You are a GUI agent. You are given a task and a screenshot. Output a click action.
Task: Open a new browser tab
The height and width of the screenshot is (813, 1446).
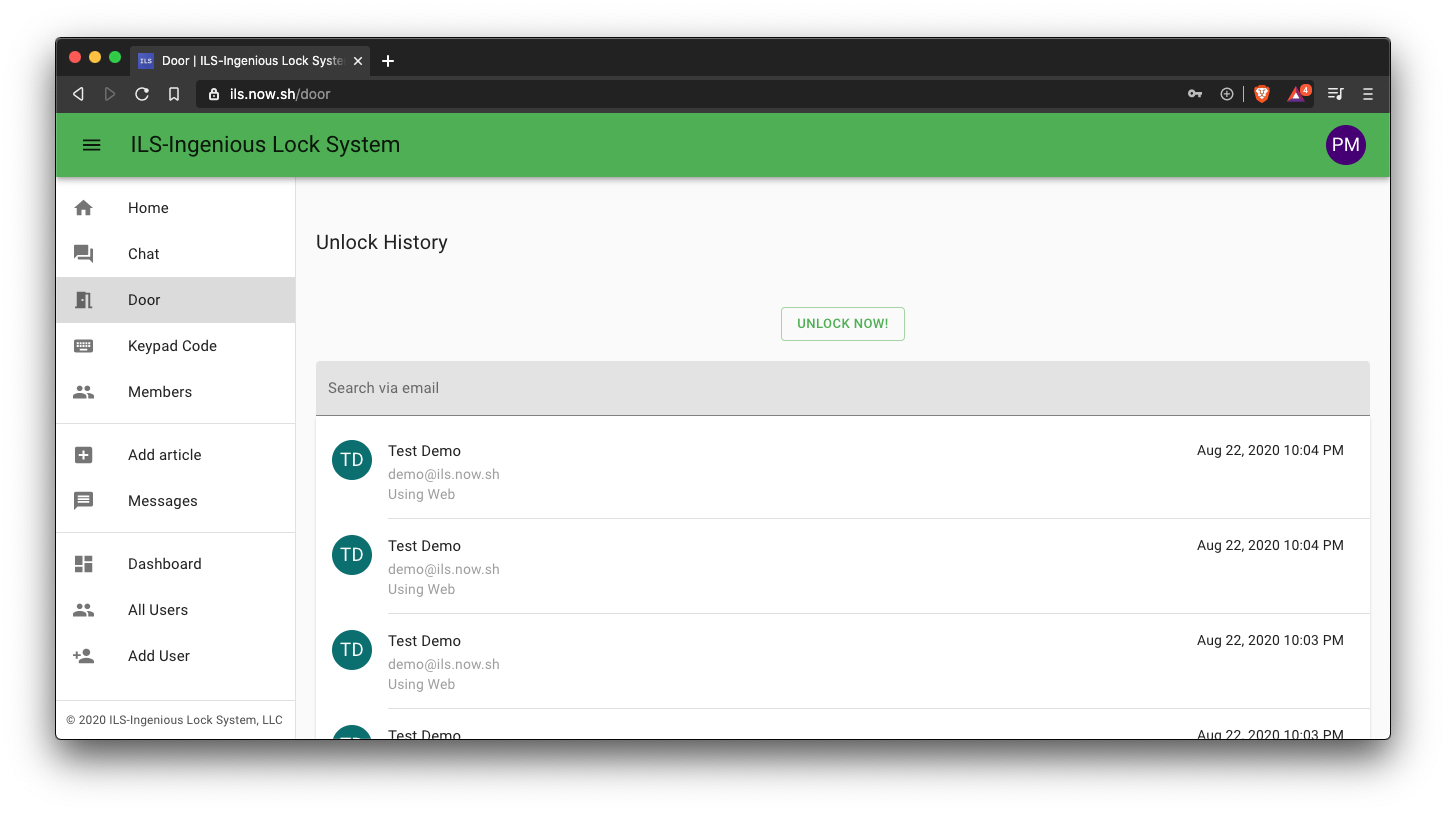click(x=388, y=61)
